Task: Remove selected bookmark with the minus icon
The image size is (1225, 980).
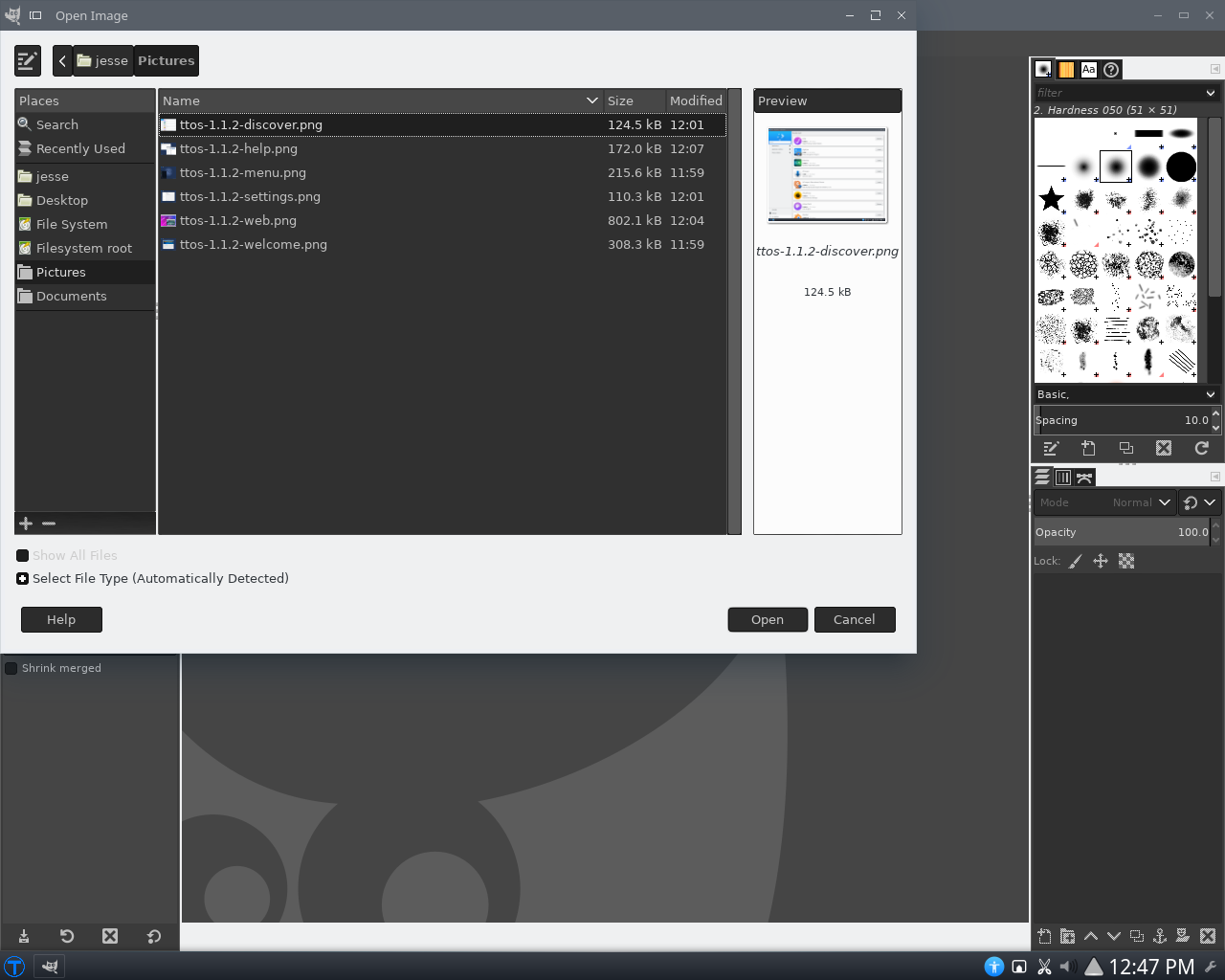Action: tap(49, 523)
